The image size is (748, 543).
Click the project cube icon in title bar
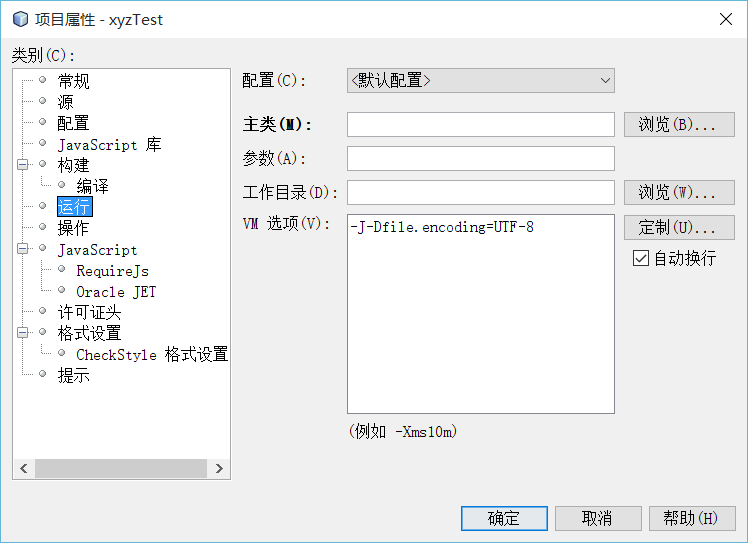tap(19, 19)
